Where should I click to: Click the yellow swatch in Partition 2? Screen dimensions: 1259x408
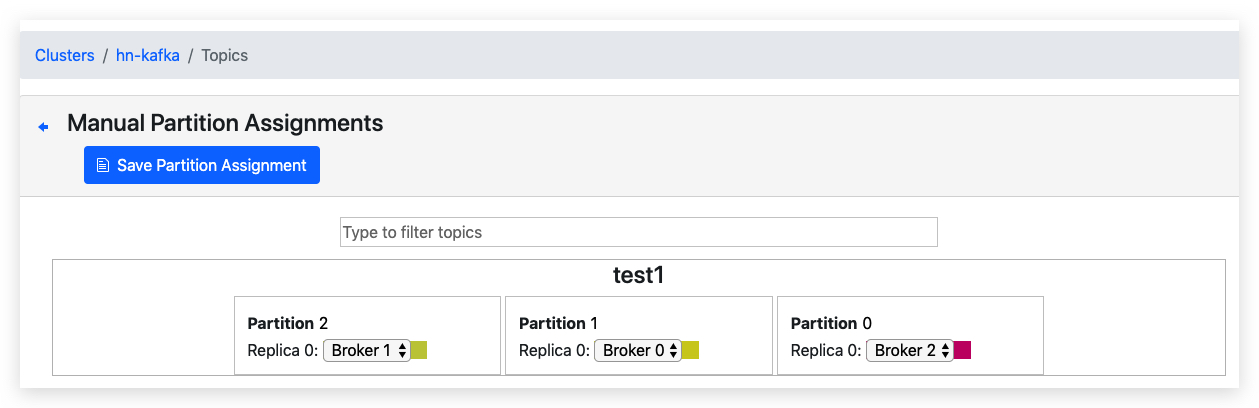tap(419, 350)
